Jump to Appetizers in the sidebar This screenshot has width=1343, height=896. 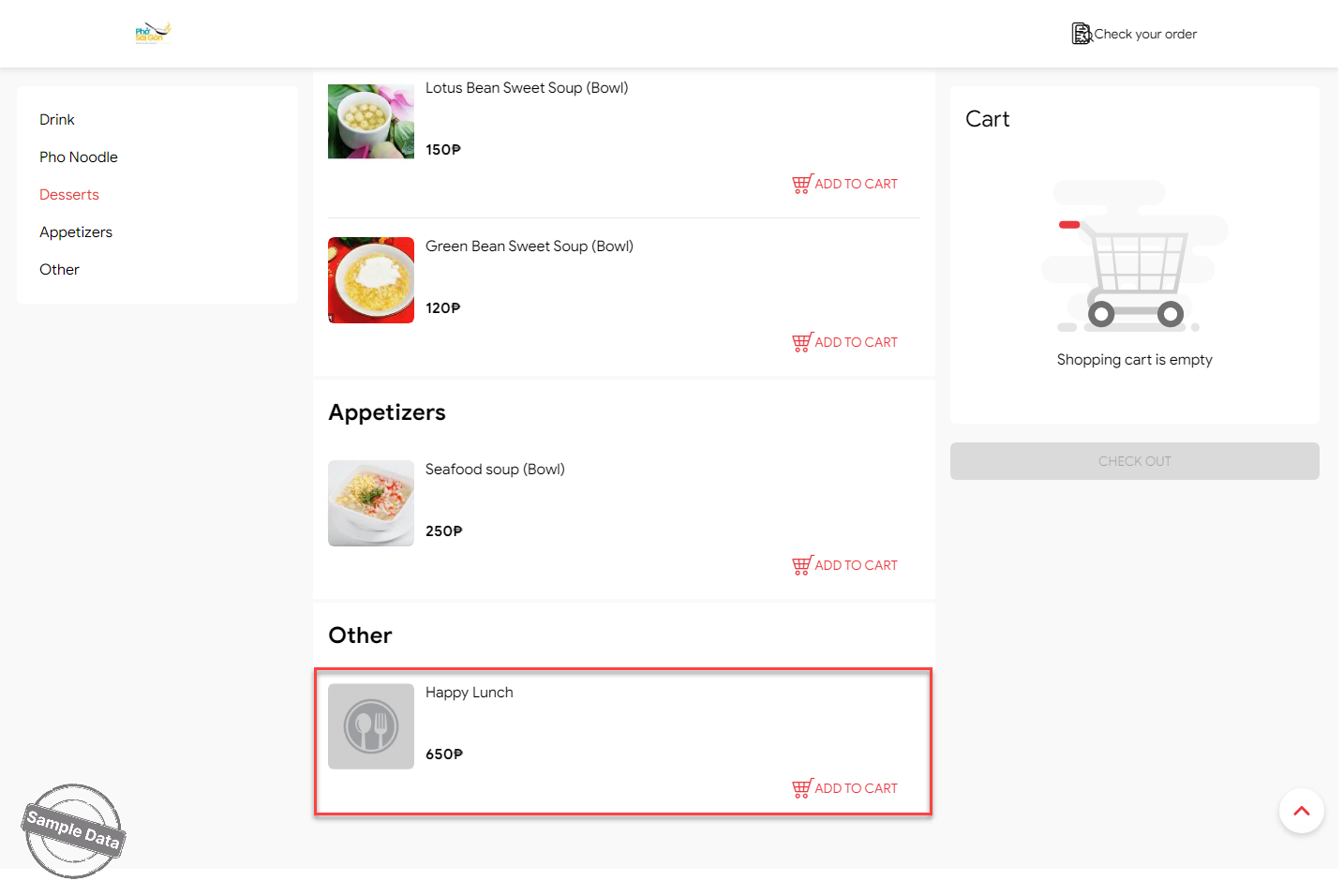pyautogui.click(x=76, y=232)
